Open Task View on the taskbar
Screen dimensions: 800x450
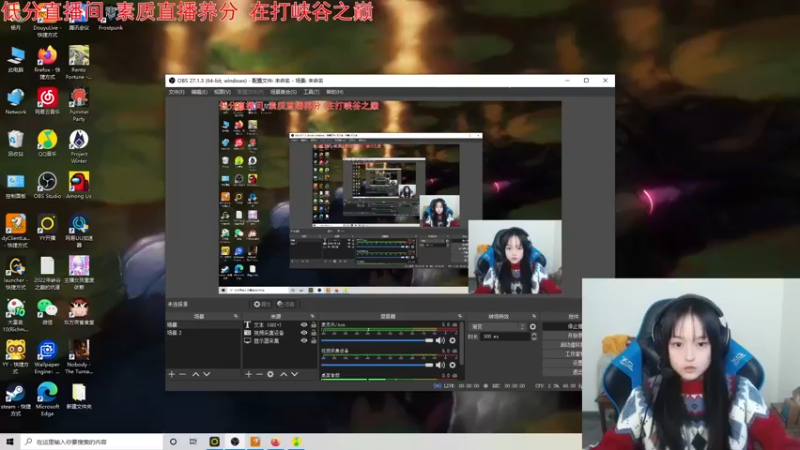pos(193,441)
